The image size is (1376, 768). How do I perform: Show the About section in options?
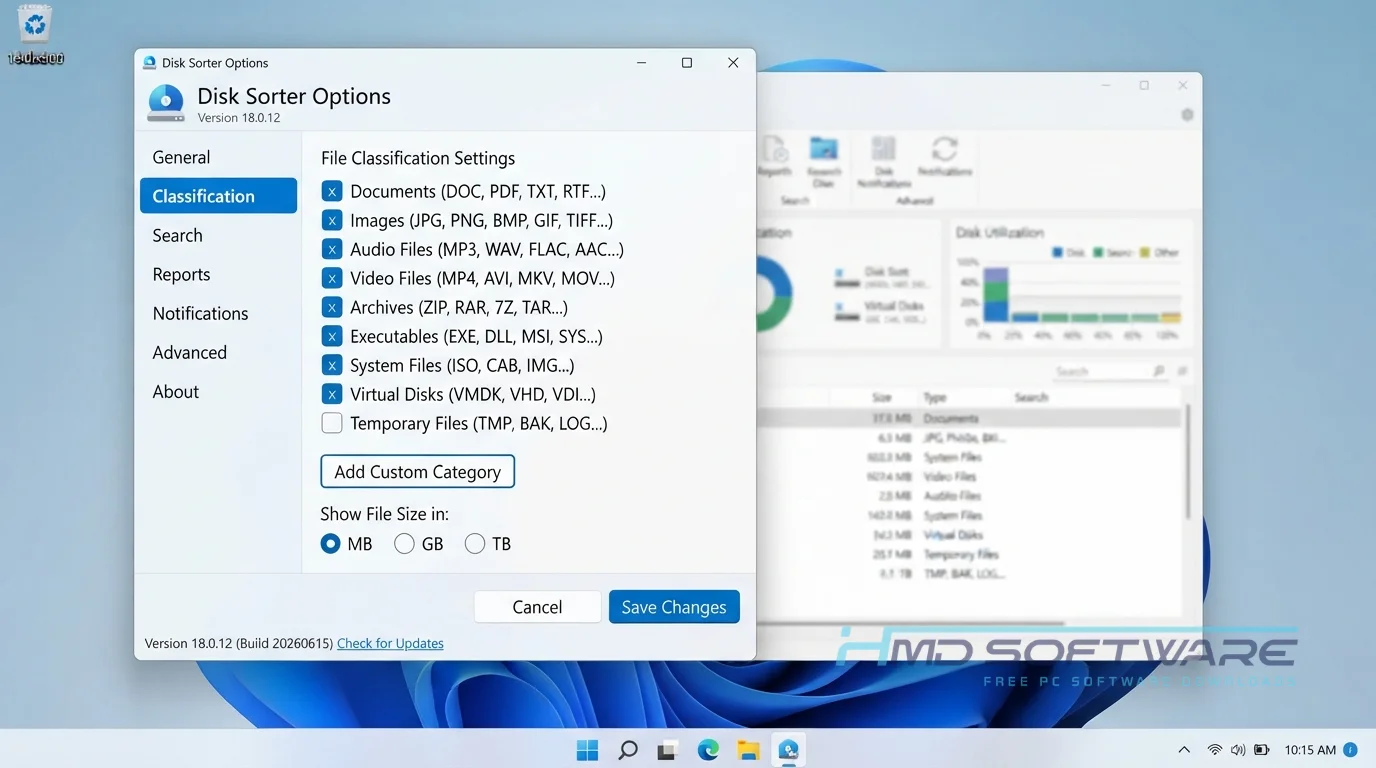point(218,391)
